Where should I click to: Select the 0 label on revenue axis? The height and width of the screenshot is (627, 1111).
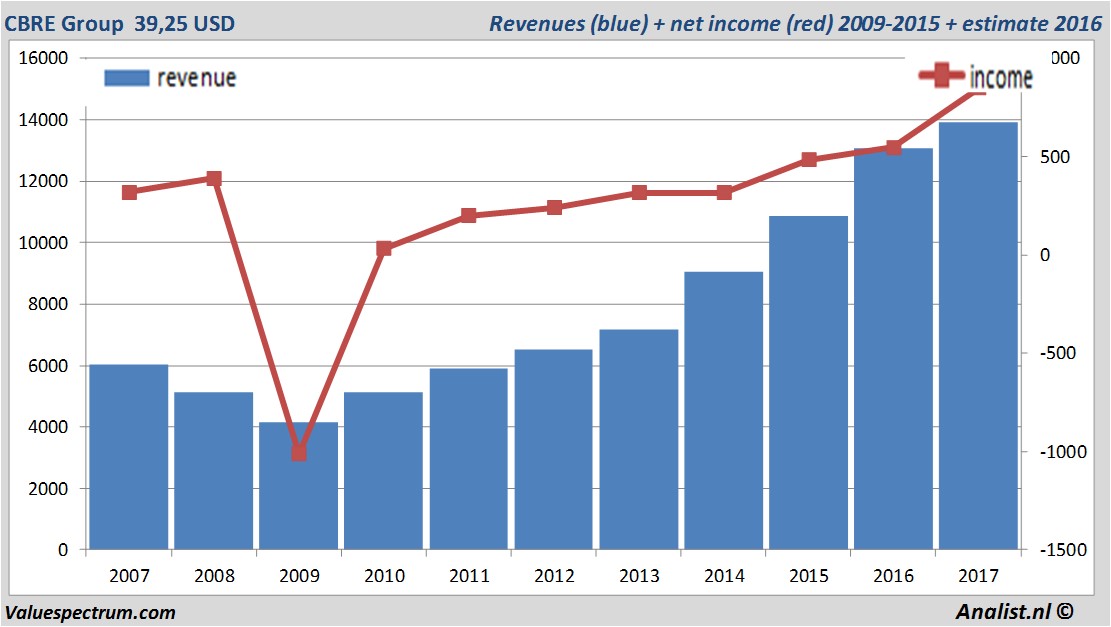pos(63,550)
